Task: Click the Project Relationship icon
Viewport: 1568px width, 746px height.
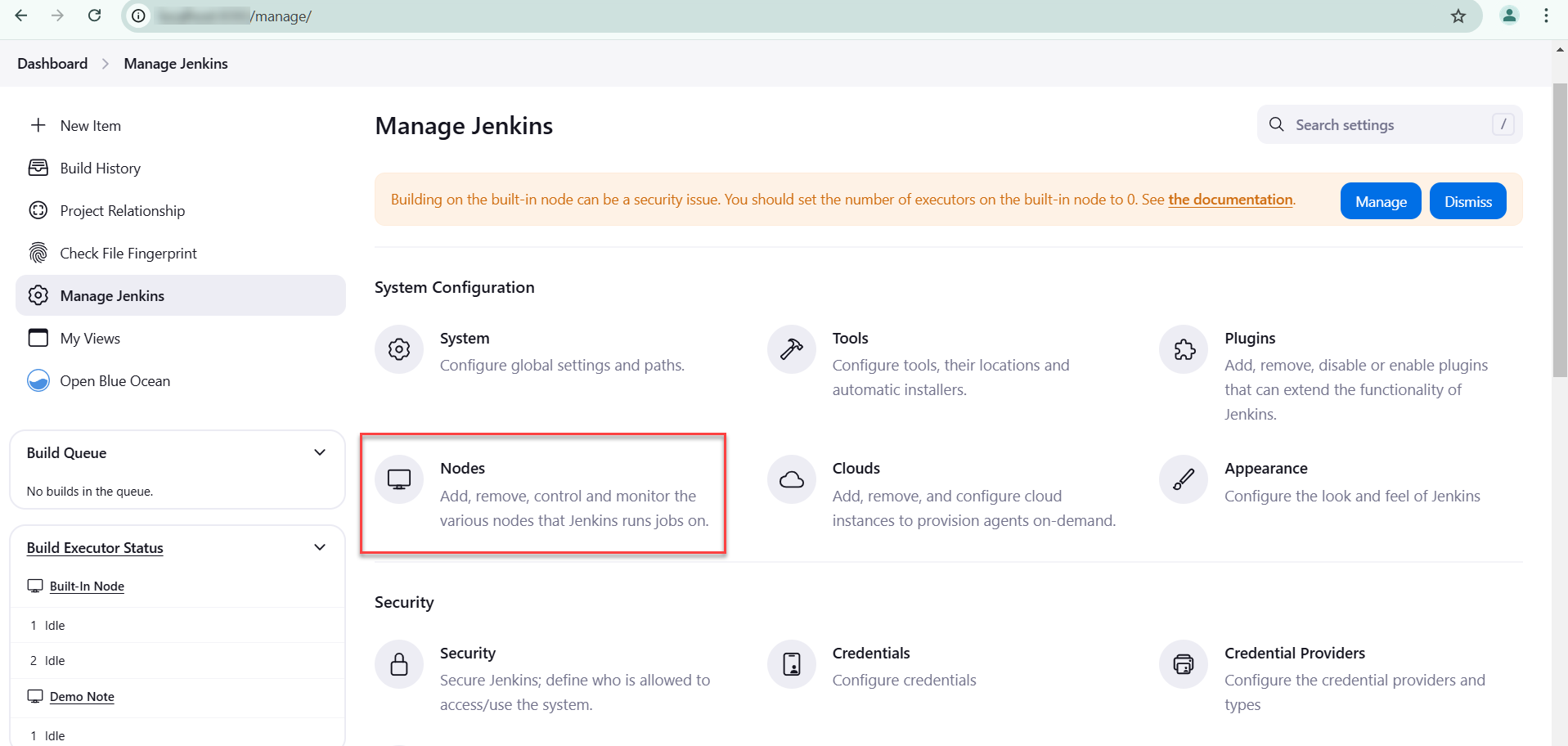Action: 38,210
